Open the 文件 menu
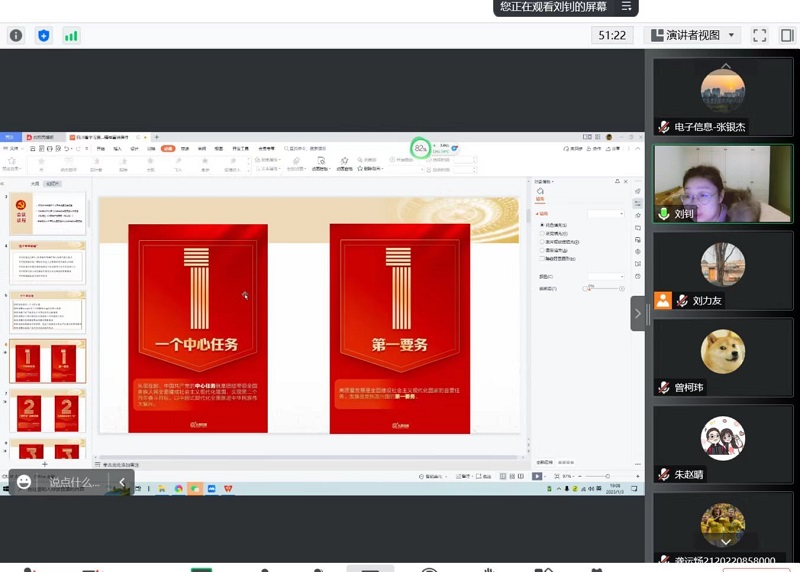This screenshot has height=572, width=800. click(13, 148)
